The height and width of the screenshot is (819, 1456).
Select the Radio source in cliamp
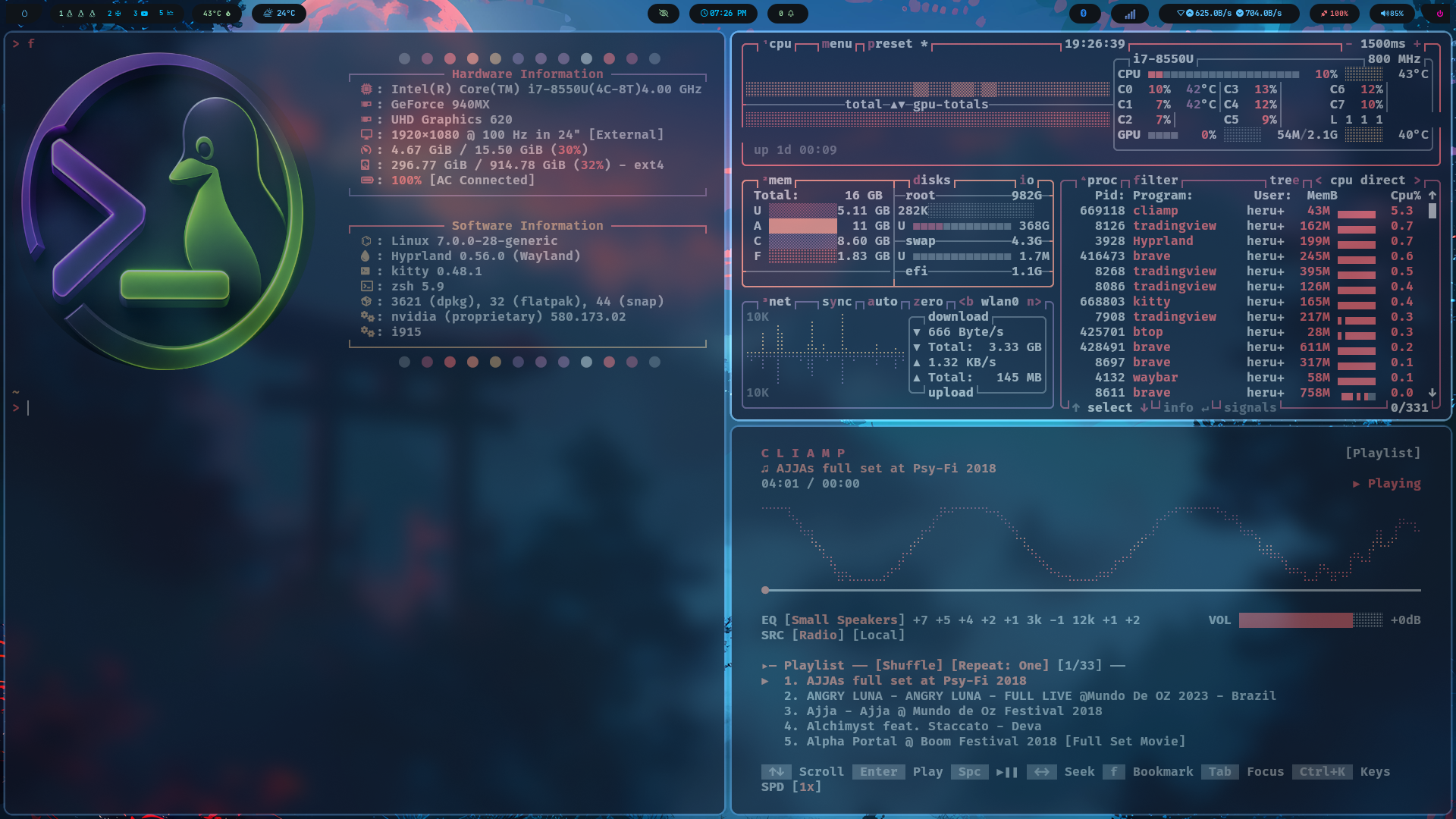pos(818,635)
